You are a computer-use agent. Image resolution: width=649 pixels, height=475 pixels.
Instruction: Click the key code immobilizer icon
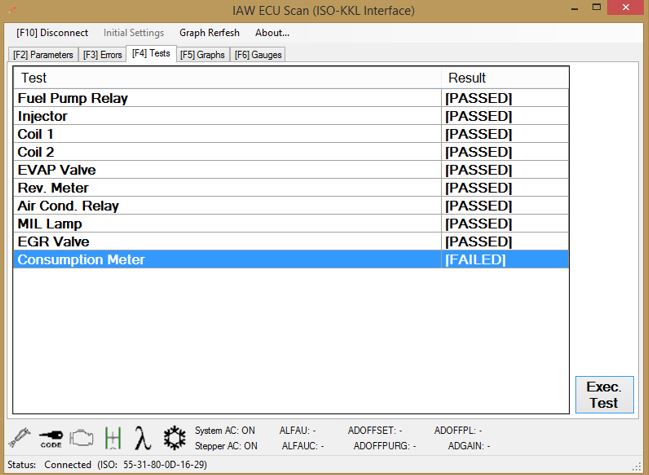[50, 438]
